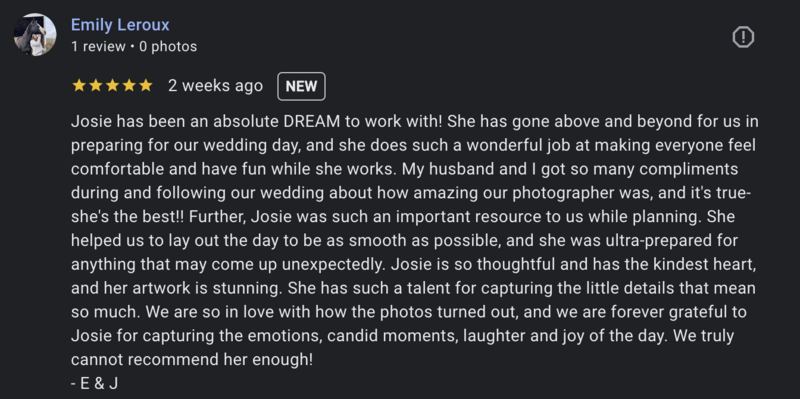Click the third yellow rating star

click(112, 85)
